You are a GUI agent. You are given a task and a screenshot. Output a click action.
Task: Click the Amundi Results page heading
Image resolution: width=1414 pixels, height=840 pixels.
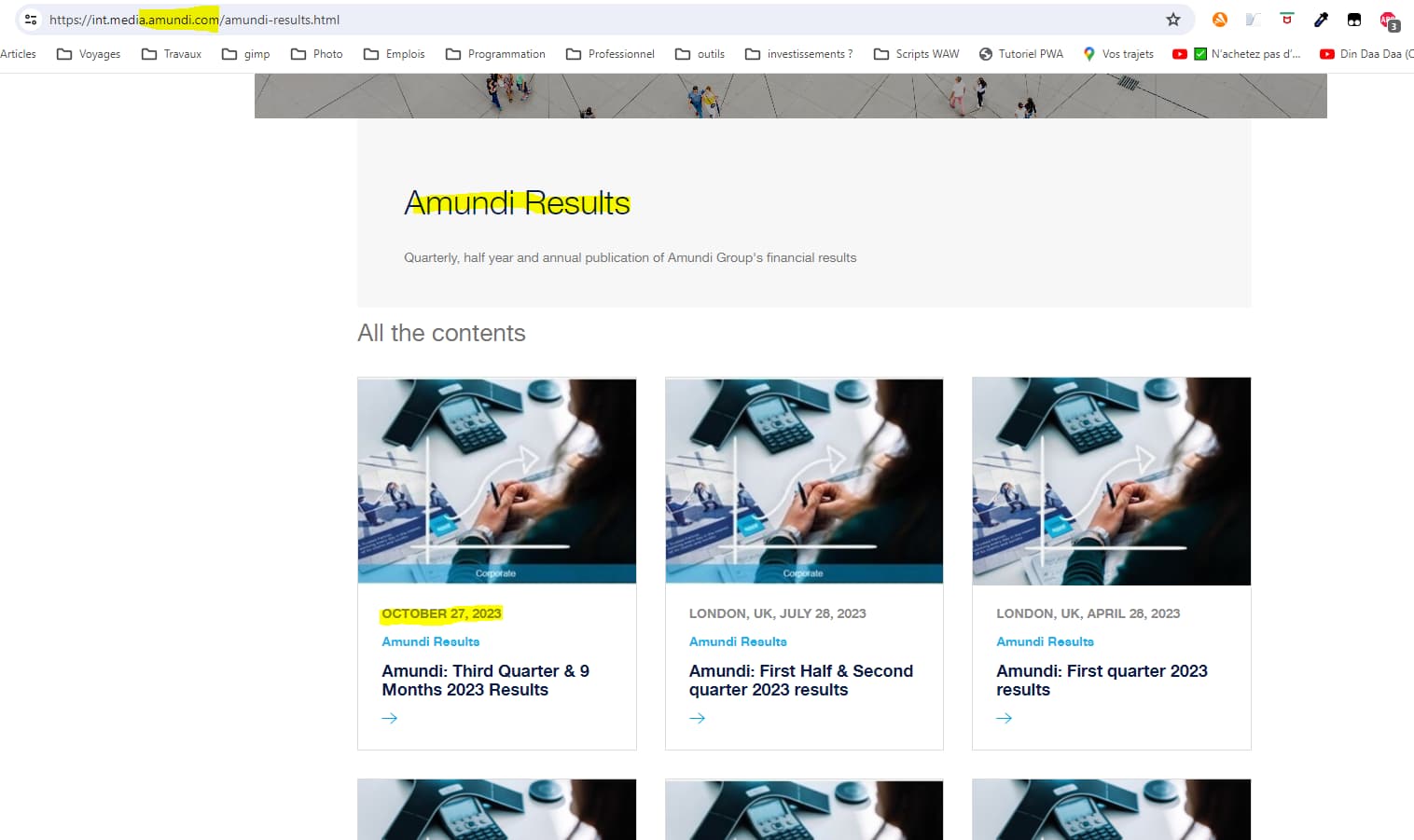518,202
